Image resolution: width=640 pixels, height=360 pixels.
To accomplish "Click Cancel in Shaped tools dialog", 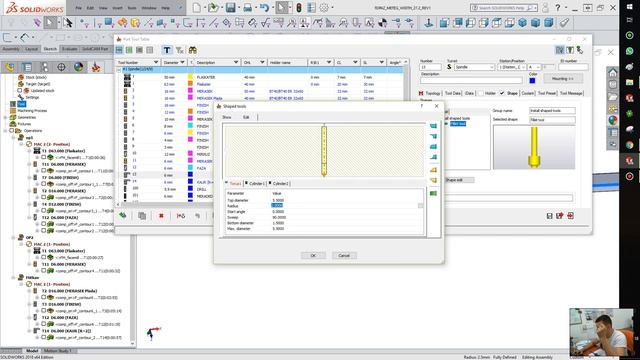I will 344,256.
